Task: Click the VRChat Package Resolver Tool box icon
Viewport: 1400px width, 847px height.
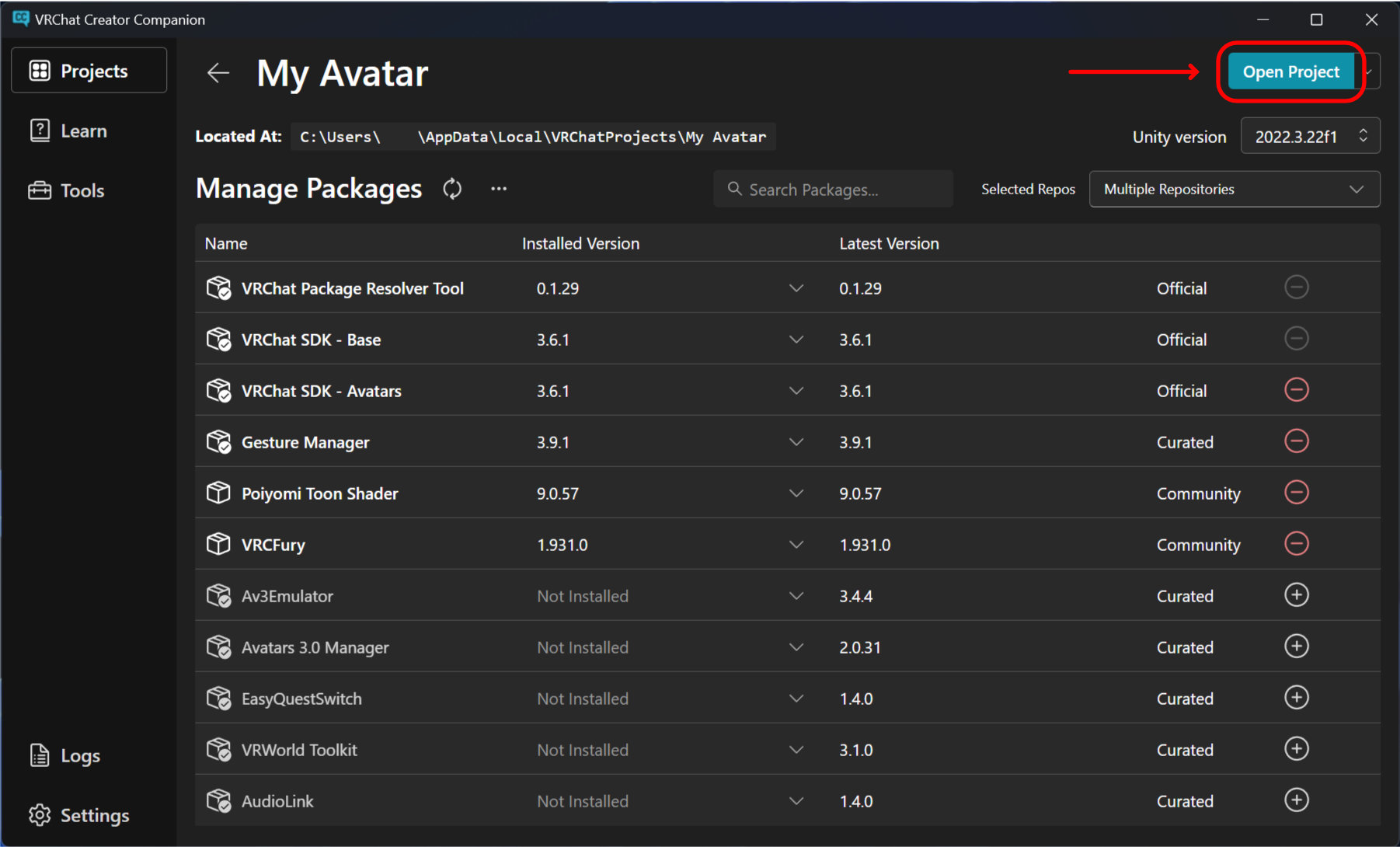Action: [218, 288]
